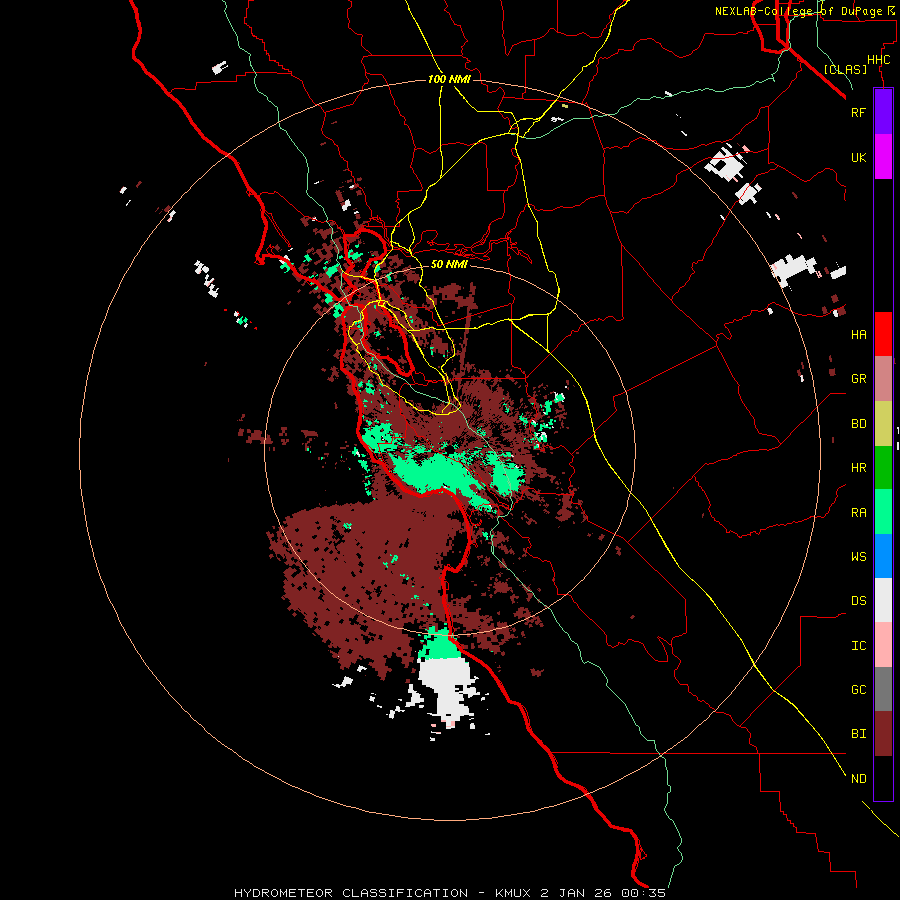Image resolution: width=900 pixels, height=900 pixels.
Task: Click the HR dark green legend swatch
Action: [883, 468]
